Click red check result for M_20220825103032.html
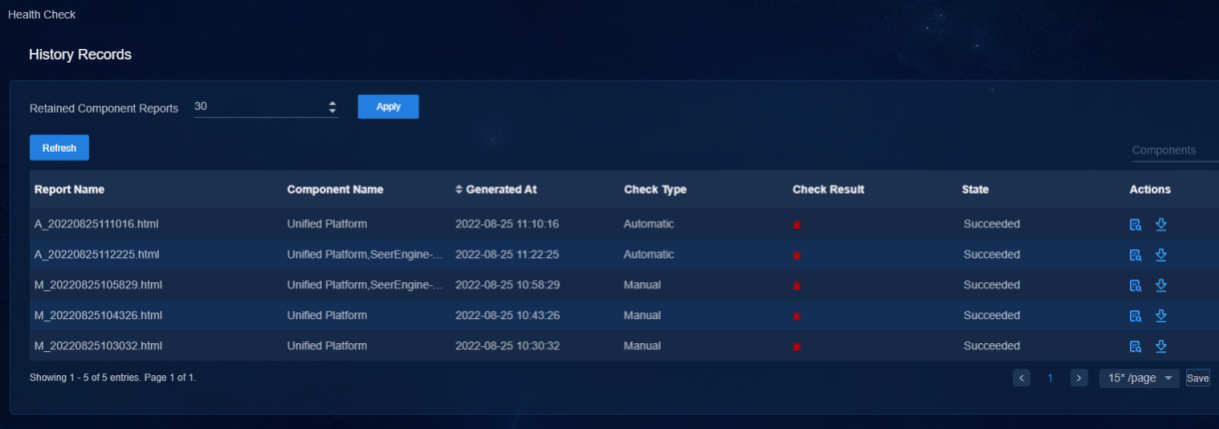 click(797, 347)
